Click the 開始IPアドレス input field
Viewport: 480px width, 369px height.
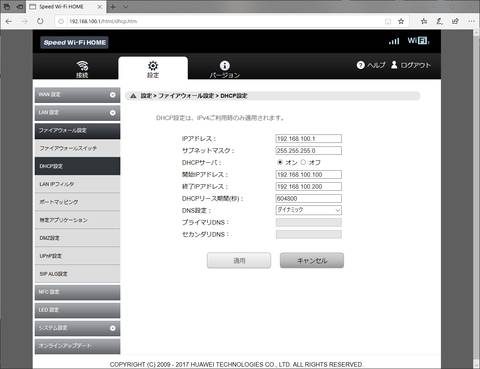tap(308, 175)
